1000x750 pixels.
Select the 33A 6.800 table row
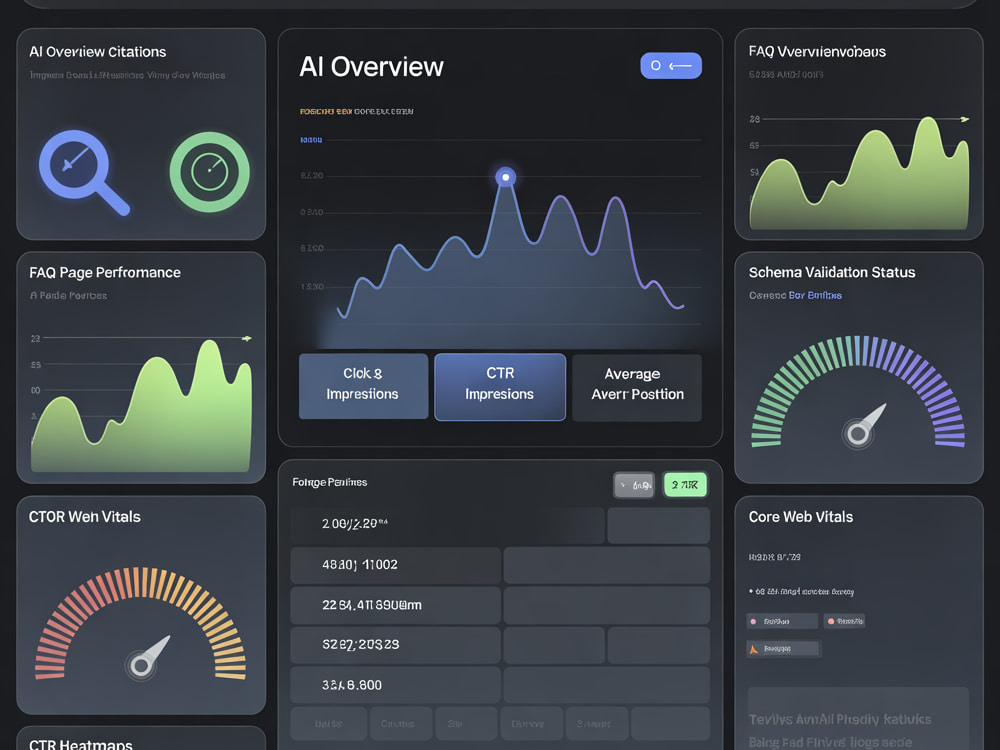coord(500,685)
